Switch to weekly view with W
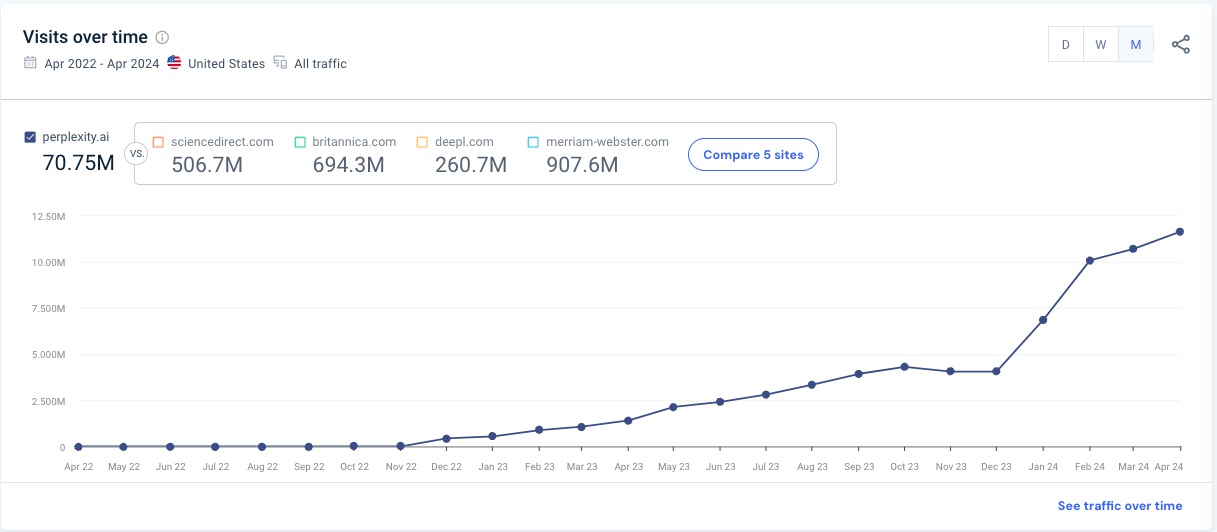The height and width of the screenshot is (532, 1217). 1100,44
